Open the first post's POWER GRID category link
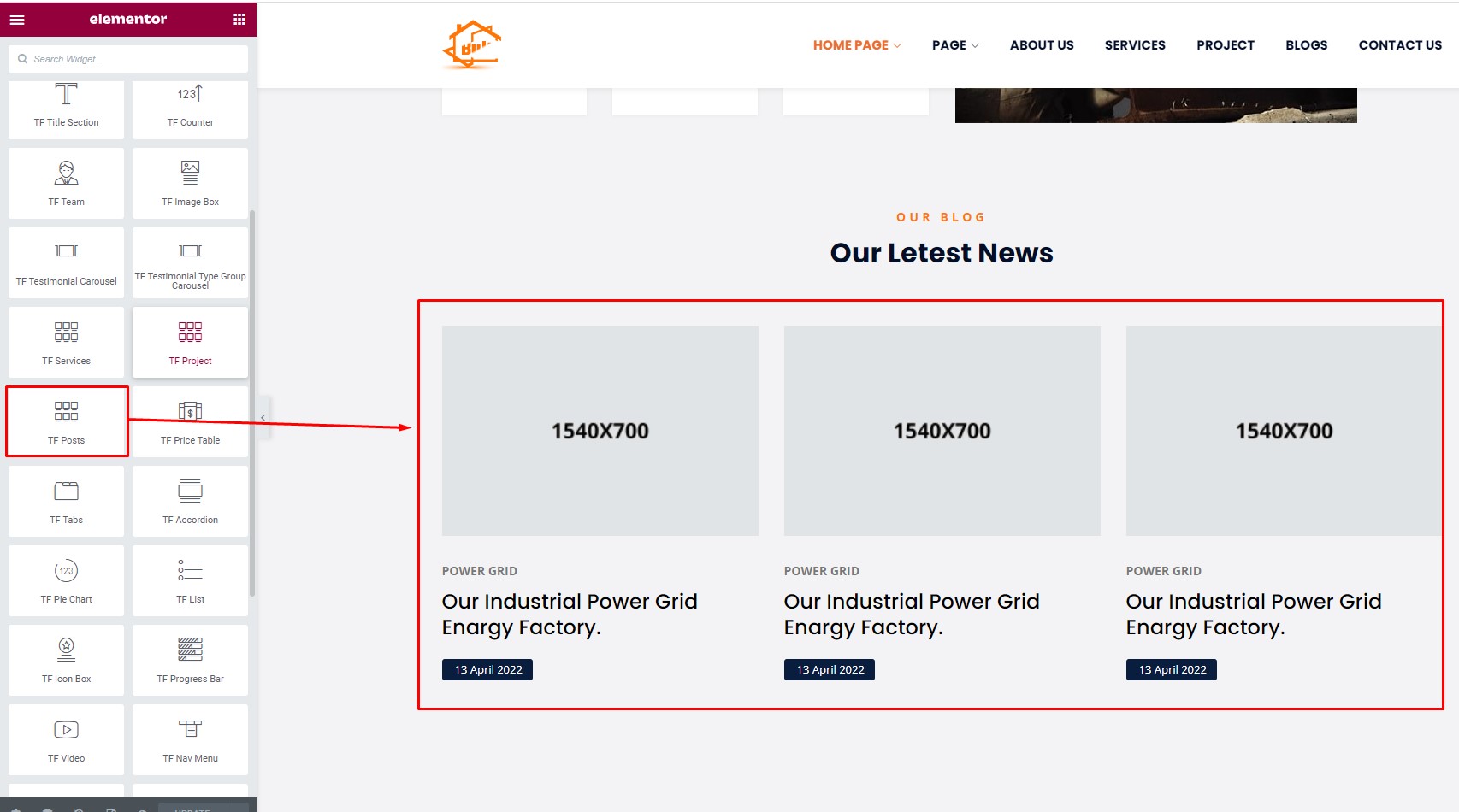Viewport: 1459px width, 812px height. coord(480,571)
